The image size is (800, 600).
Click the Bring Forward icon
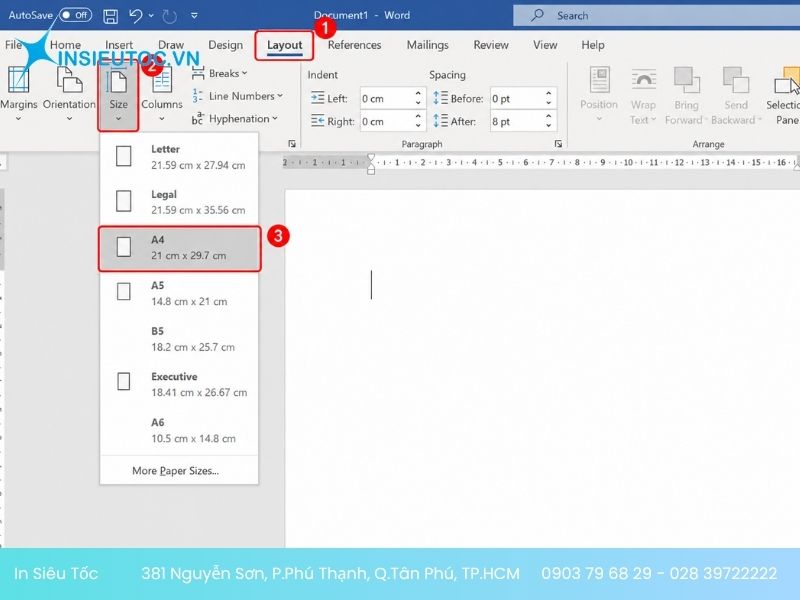coord(686,80)
